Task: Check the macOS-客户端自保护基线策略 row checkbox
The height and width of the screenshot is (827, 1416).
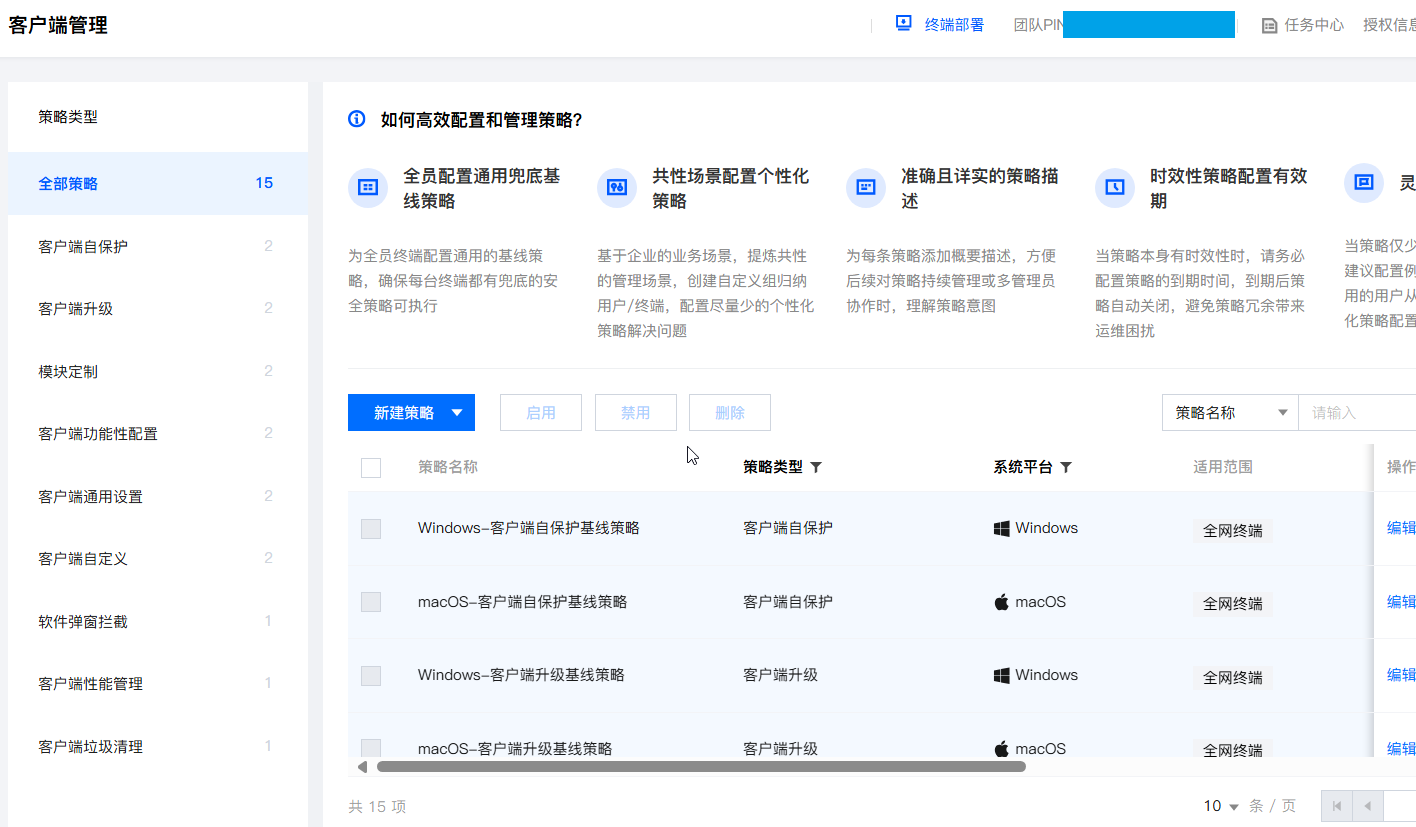Action: 371,602
